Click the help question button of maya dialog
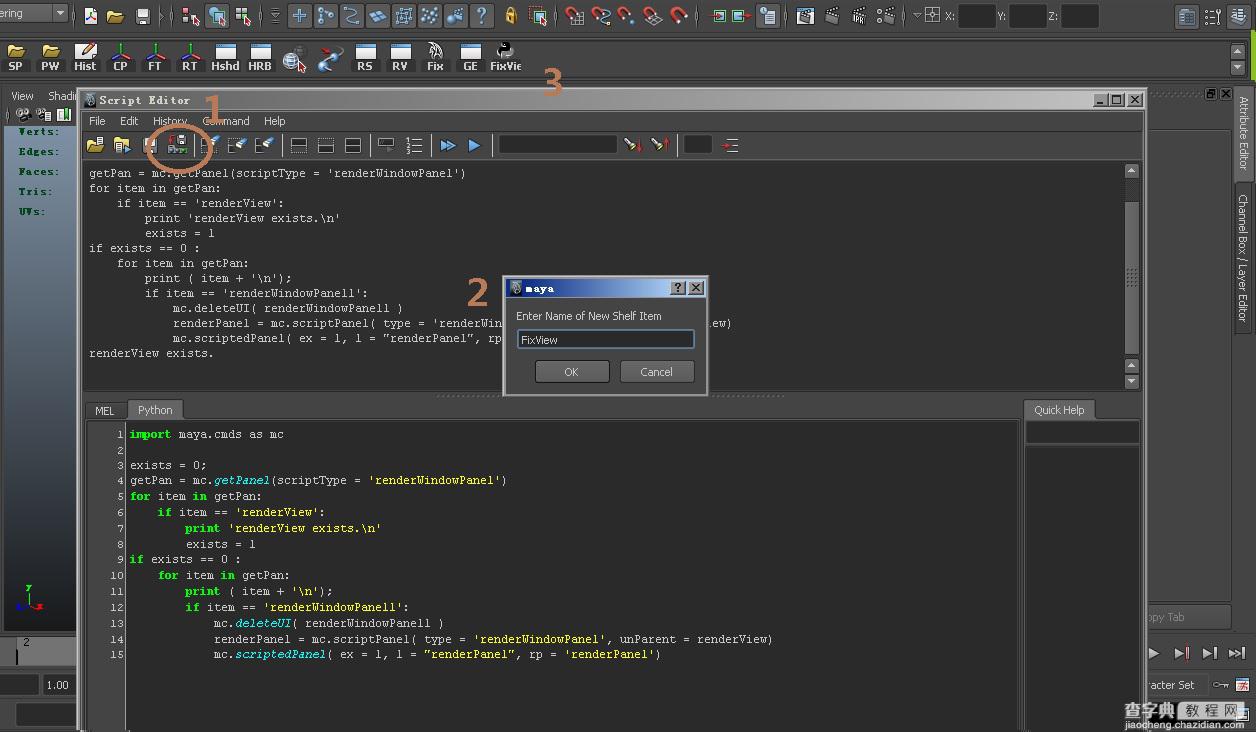Viewport: 1256px width, 732px height. [x=678, y=288]
